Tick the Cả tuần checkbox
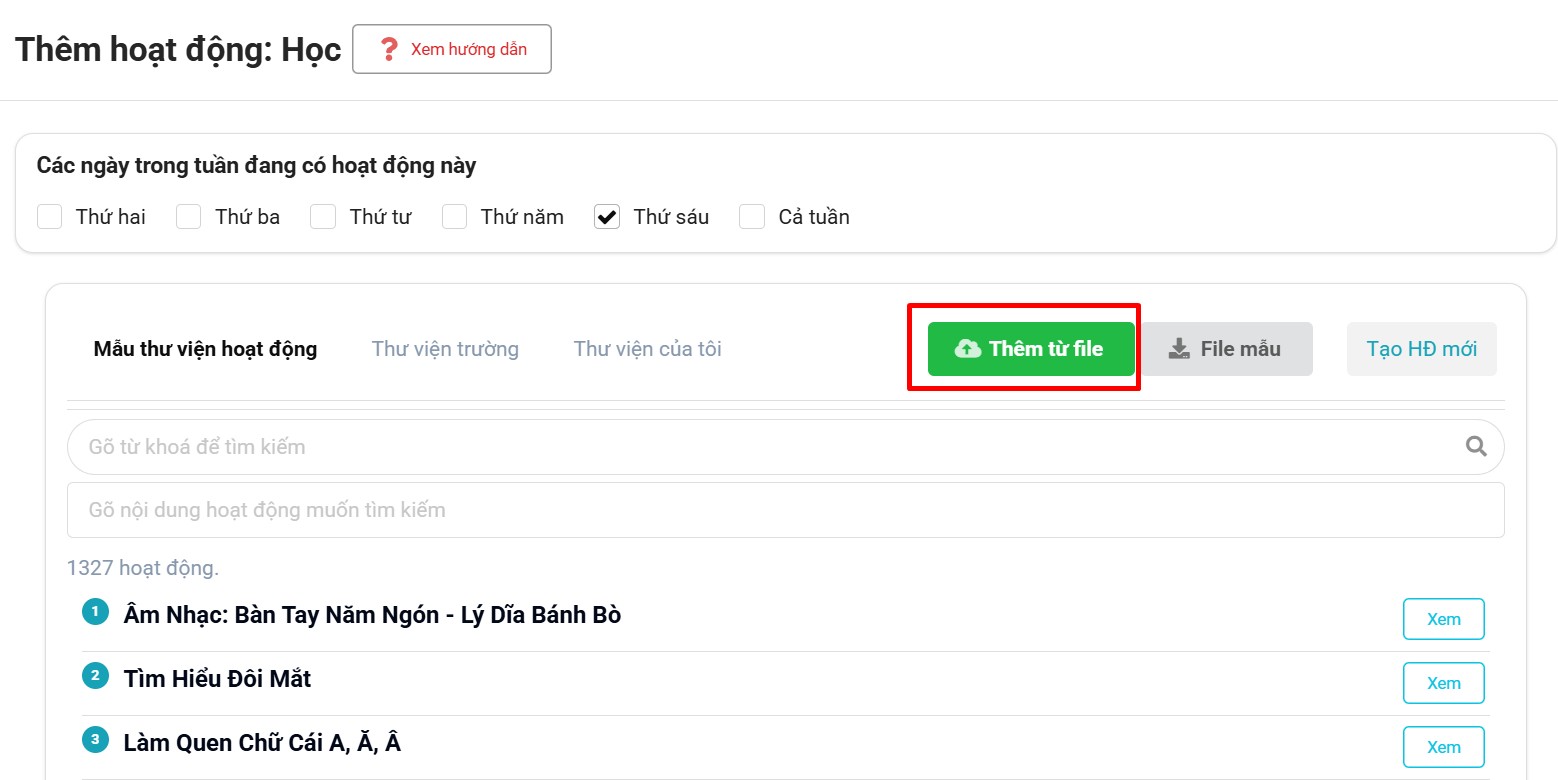Image resolution: width=1558 pixels, height=780 pixels. point(752,217)
